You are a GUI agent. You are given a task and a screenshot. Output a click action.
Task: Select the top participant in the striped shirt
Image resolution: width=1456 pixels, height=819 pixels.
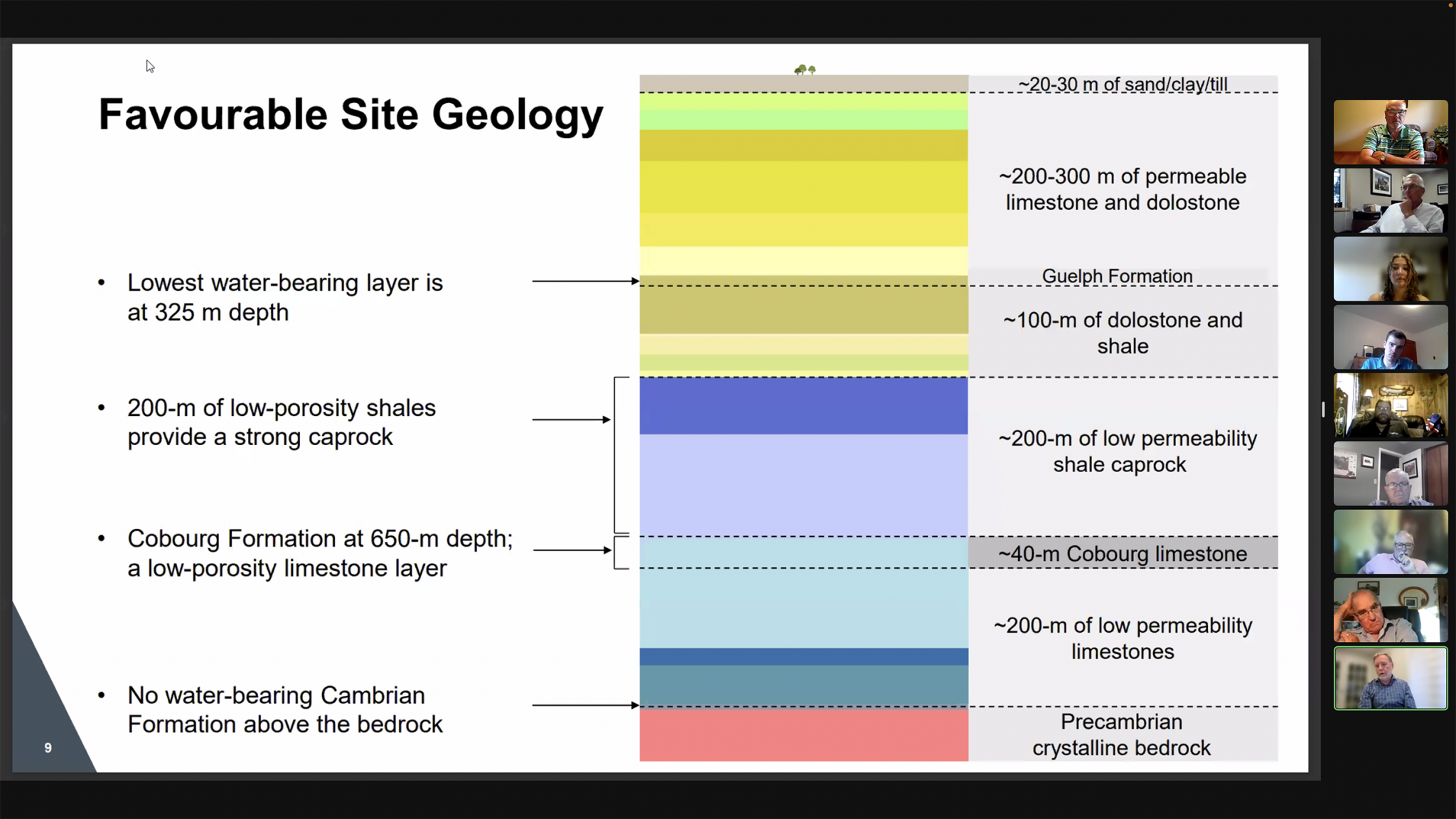click(x=1391, y=132)
